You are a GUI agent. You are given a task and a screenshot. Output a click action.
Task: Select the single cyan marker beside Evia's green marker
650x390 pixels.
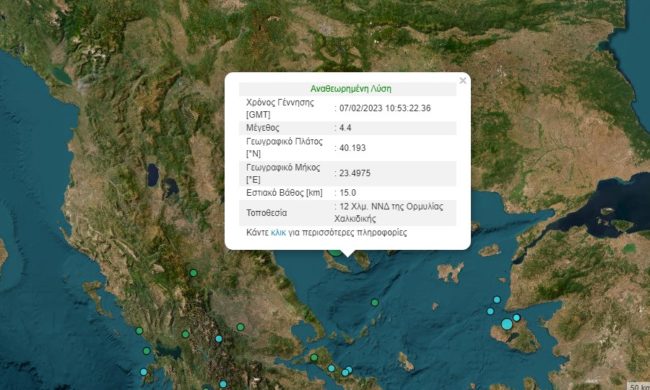coord(331,368)
